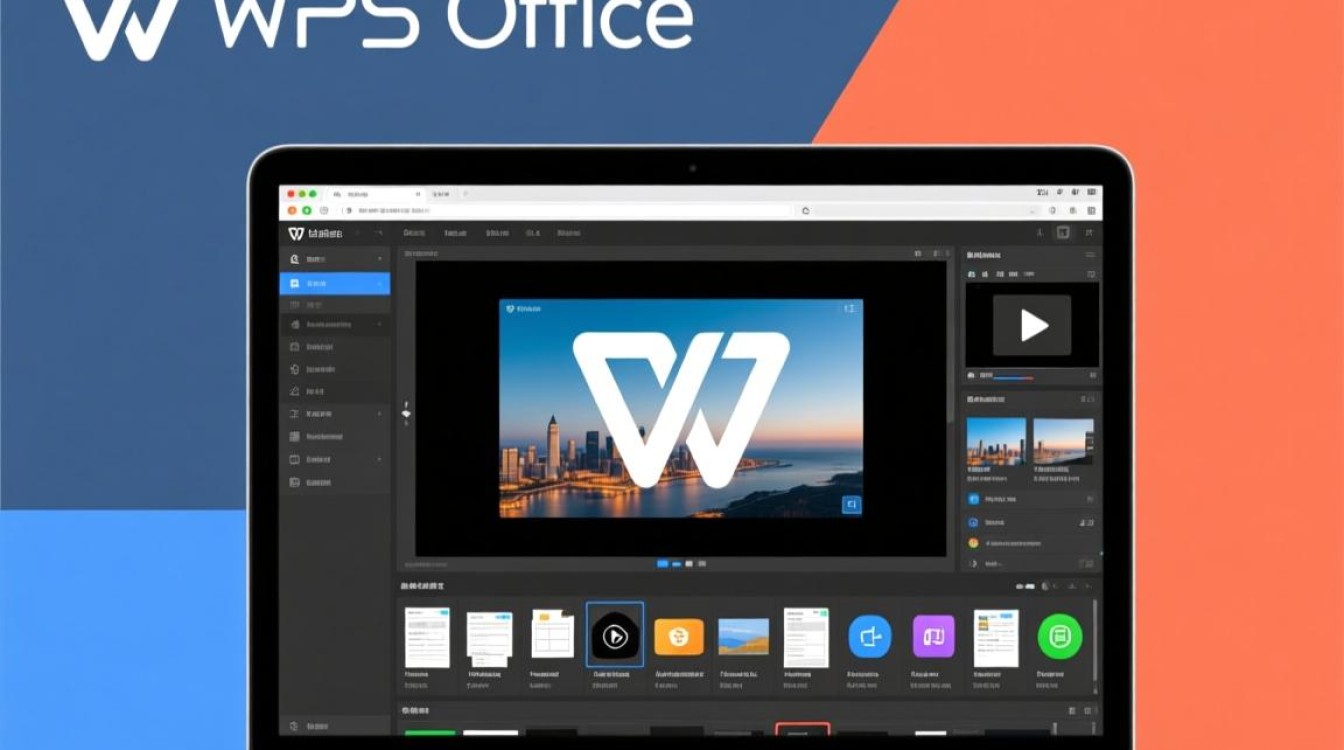Click the WPS logo in the app header
This screenshot has width=1344, height=750.
[x=296, y=233]
